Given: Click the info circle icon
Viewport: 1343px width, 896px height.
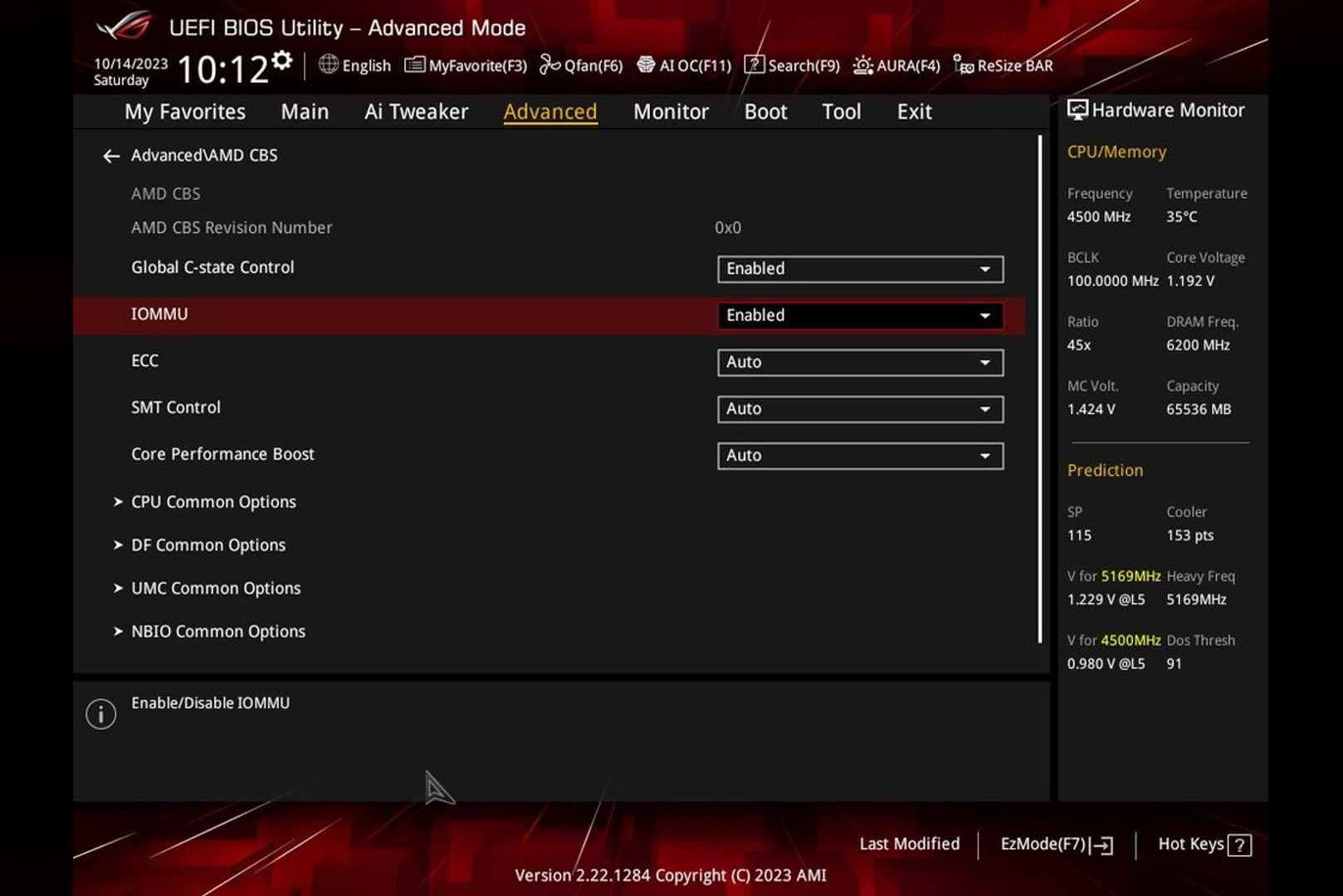Looking at the screenshot, I should coord(101,713).
